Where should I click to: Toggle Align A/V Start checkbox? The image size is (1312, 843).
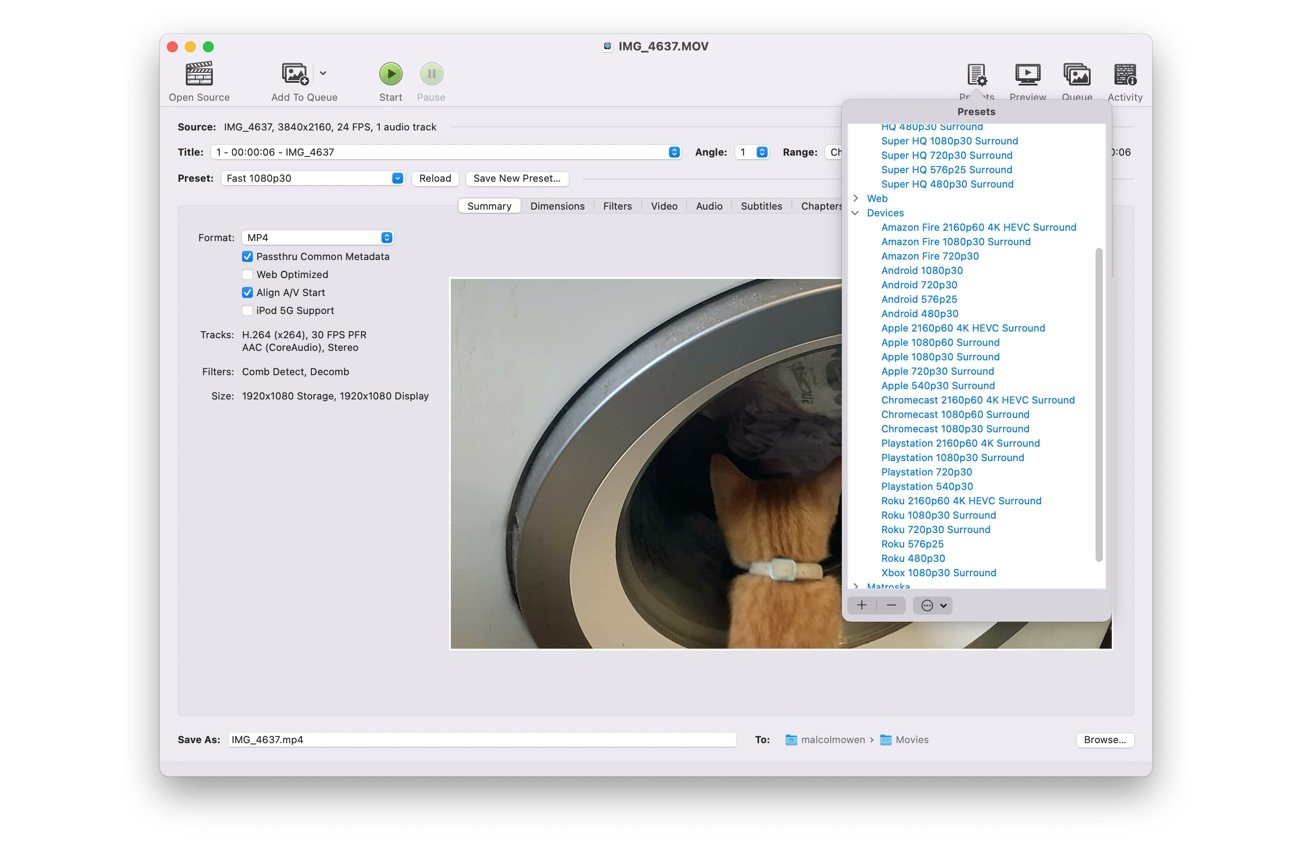[248, 293]
